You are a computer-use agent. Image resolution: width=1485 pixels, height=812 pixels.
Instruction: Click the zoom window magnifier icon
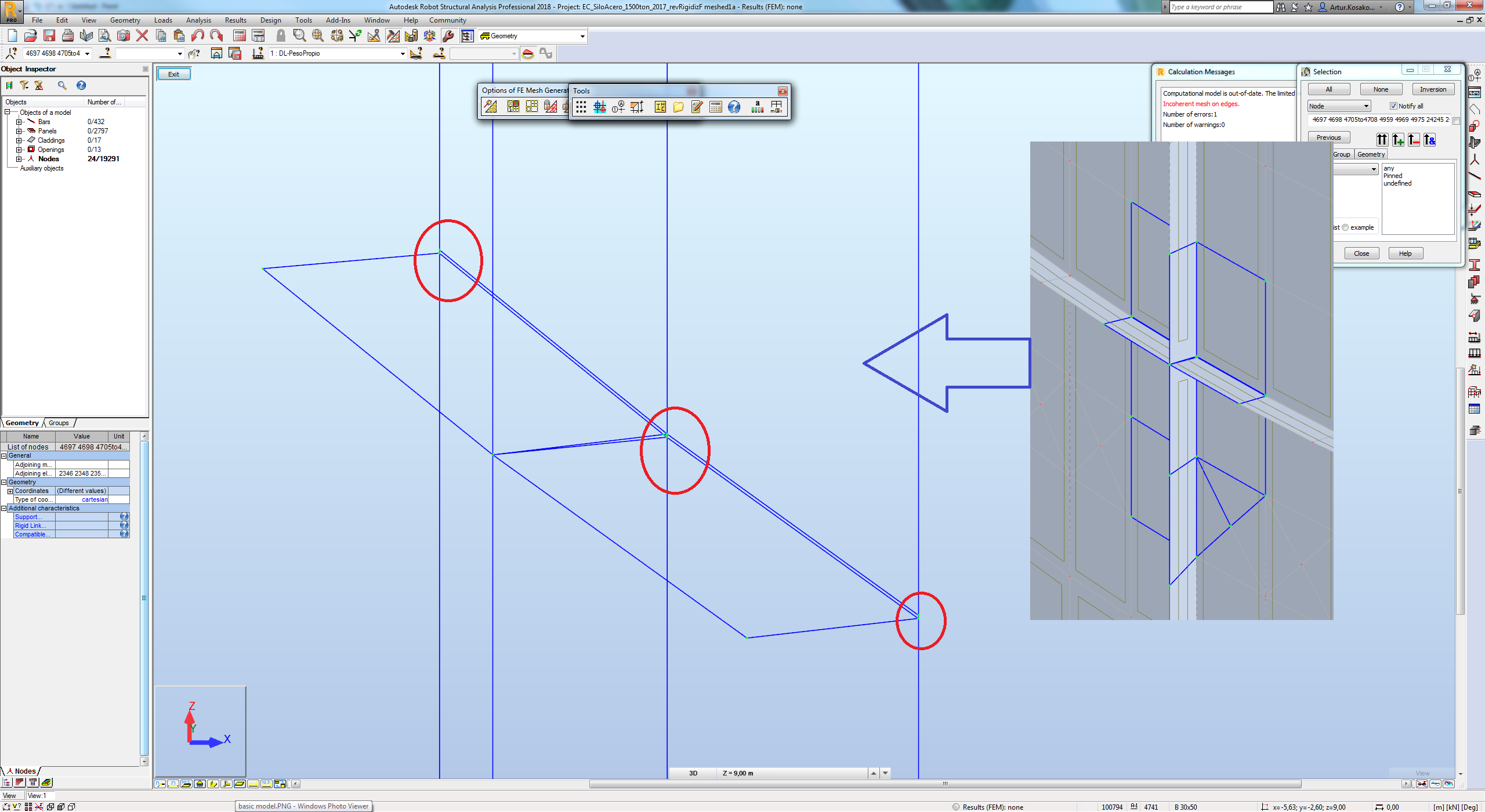click(299, 36)
